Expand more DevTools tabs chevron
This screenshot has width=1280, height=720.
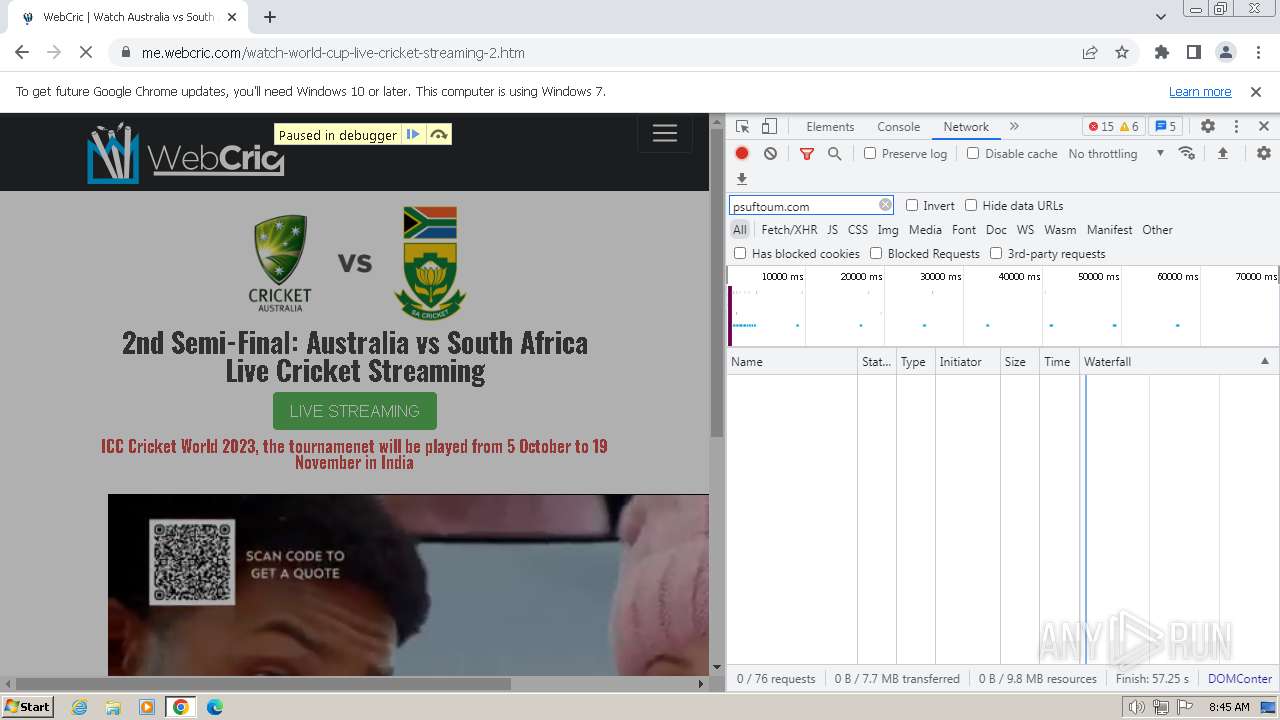pyautogui.click(x=1014, y=127)
